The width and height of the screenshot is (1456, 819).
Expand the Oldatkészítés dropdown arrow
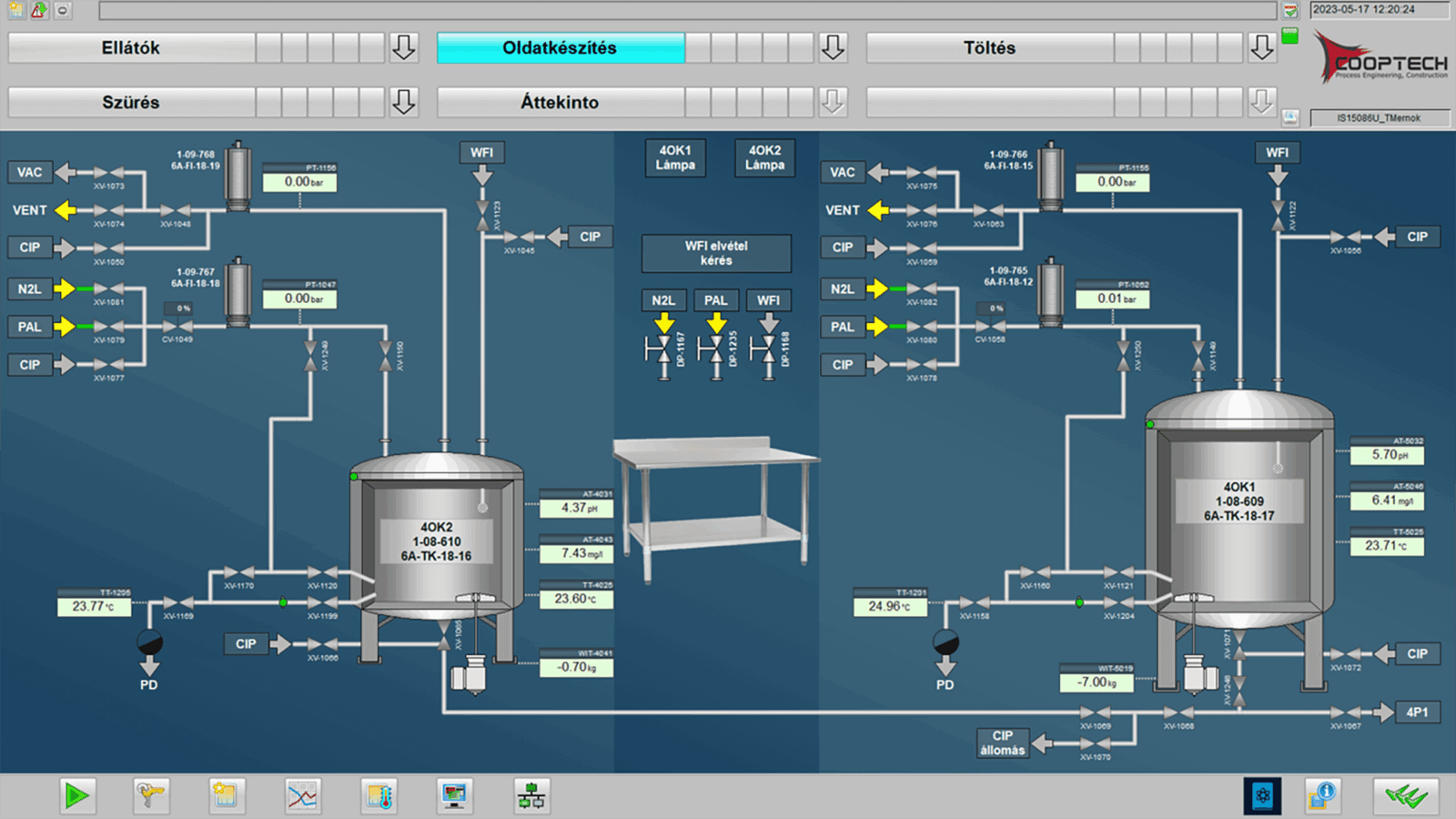pyautogui.click(x=833, y=47)
